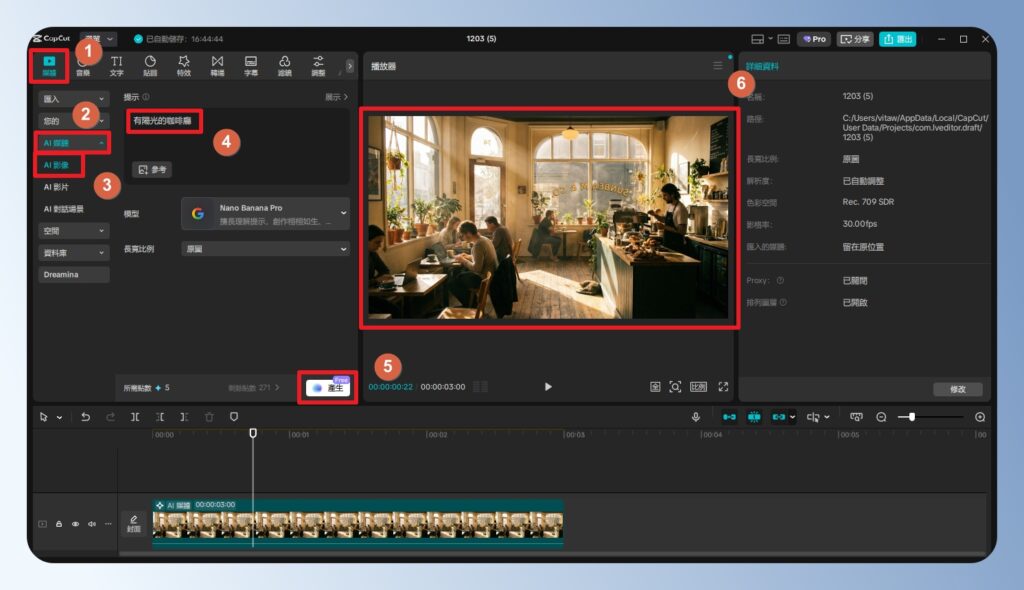Expand the 空間 section in the left sidebar
Image resolution: width=1024 pixels, height=590 pixels.
[x=73, y=231]
